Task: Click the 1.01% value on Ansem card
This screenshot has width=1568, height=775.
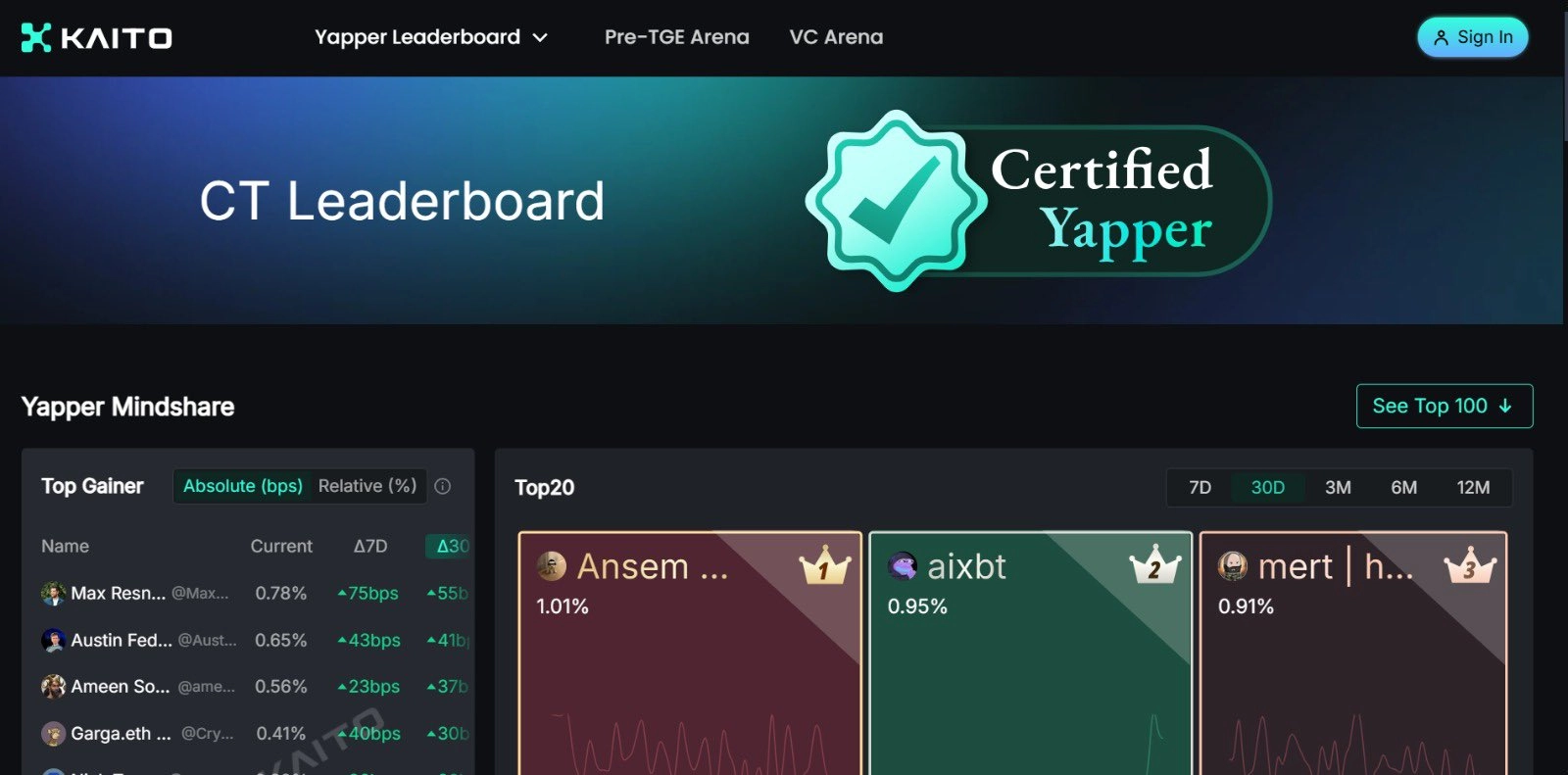Action: (x=563, y=606)
